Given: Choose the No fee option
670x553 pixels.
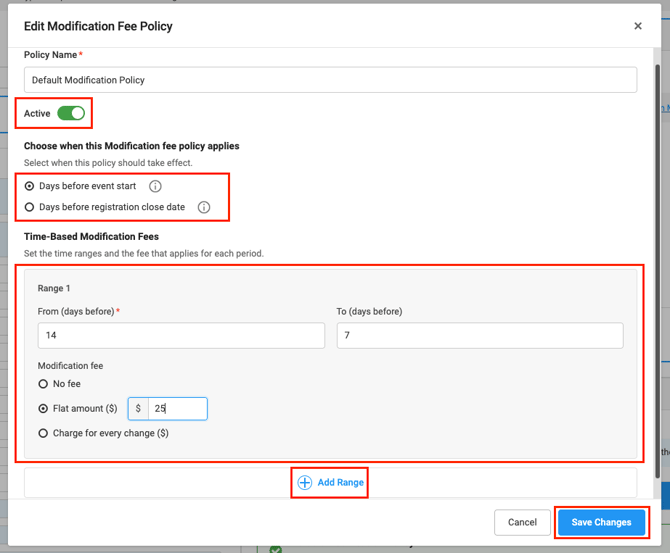Looking at the screenshot, I should tap(43, 384).
